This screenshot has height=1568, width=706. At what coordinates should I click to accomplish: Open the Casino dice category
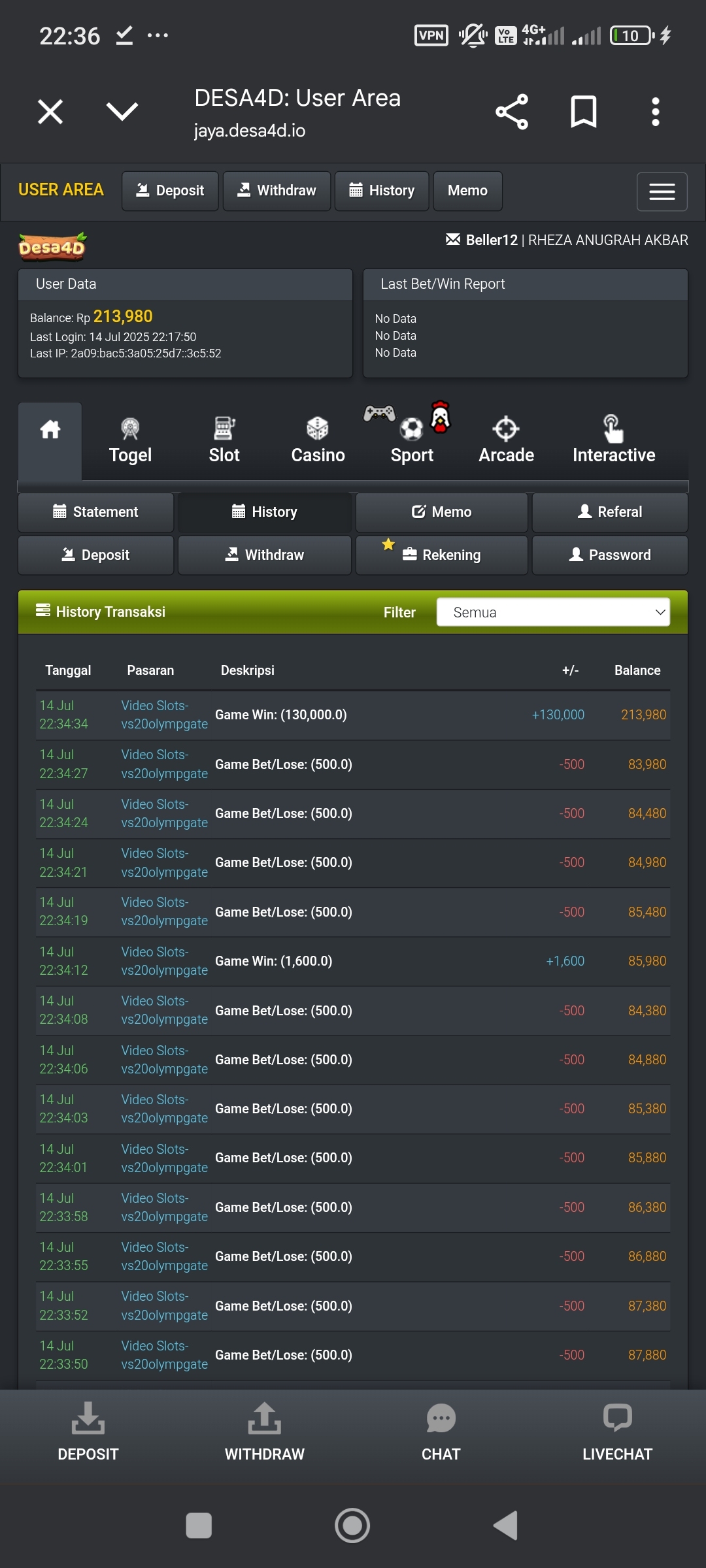tap(318, 441)
